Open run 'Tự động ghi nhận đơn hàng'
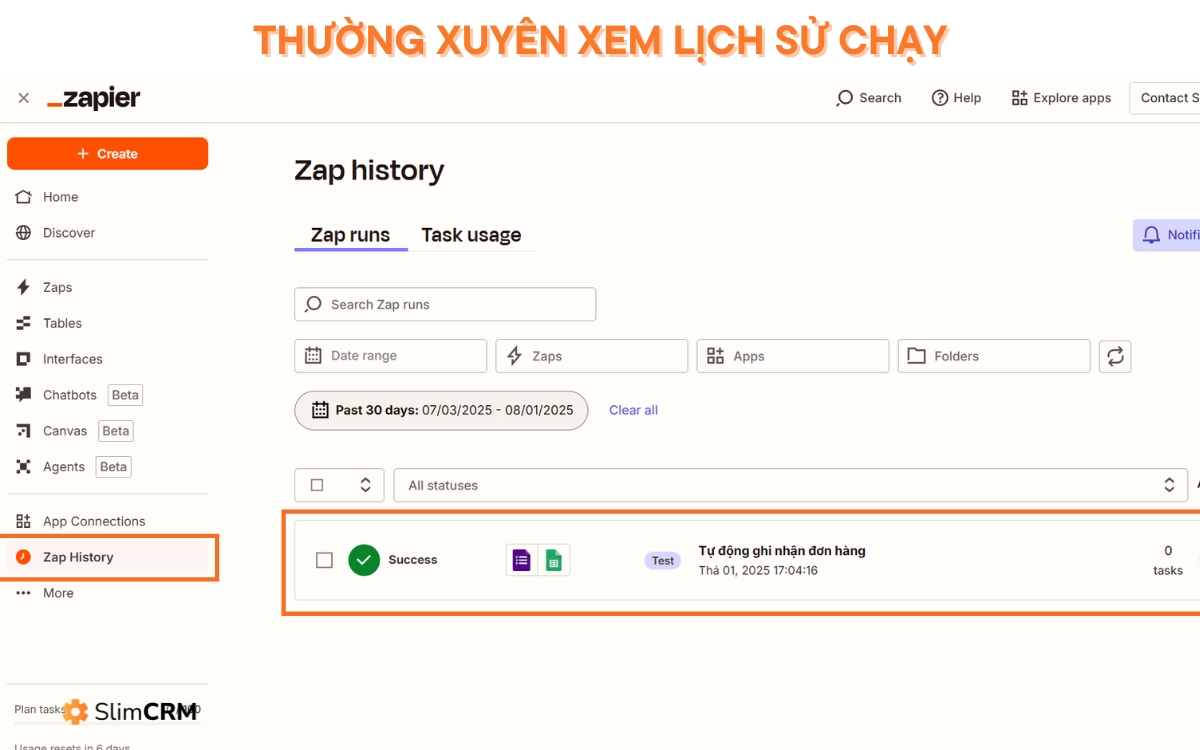The image size is (1200, 750). tap(782, 551)
